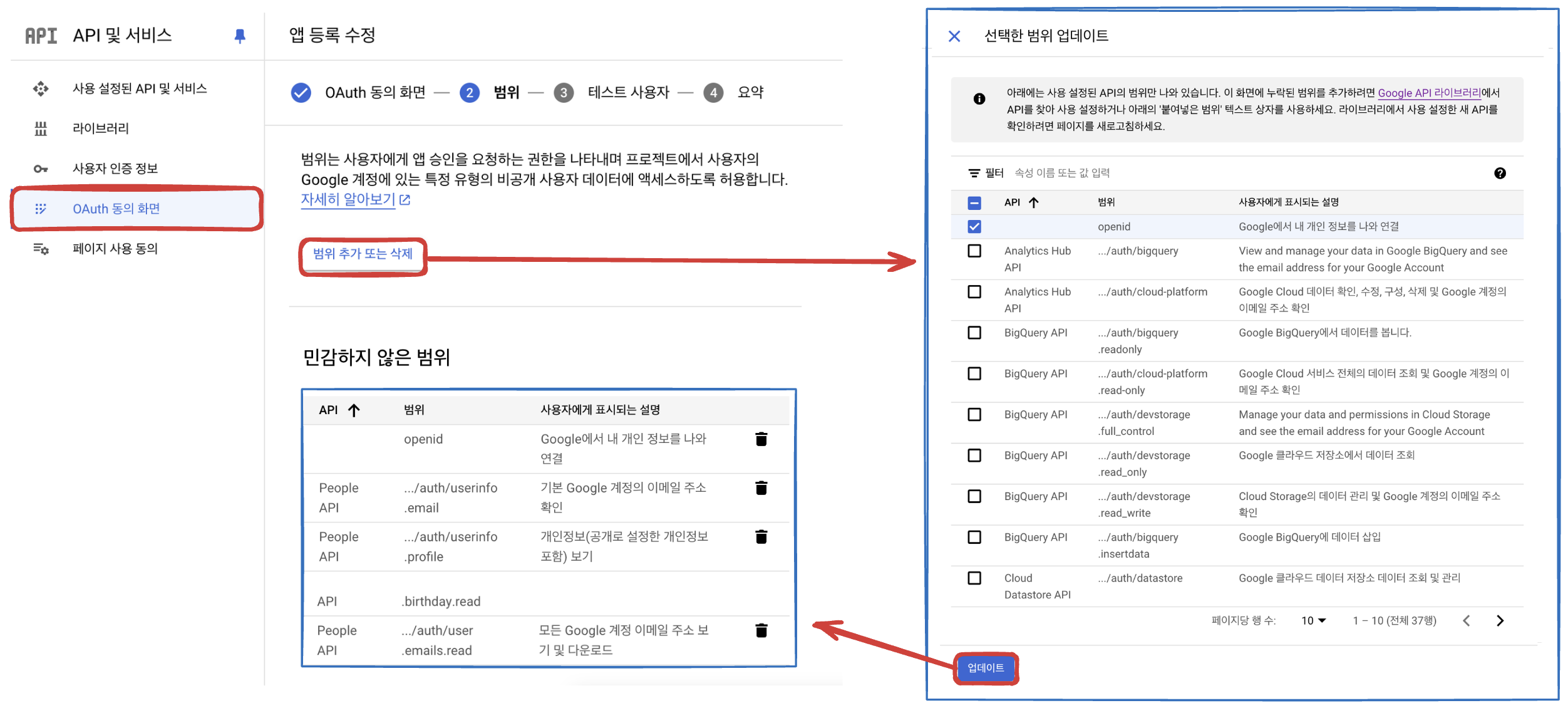Screen dimensions: 1568x708
Task: Open 사용자 인증 정보 in the sidebar
Action: 115,169
